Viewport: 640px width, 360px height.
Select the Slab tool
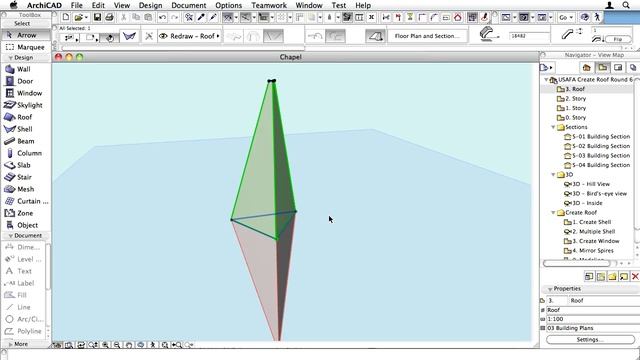pyautogui.click(x=25, y=165)
